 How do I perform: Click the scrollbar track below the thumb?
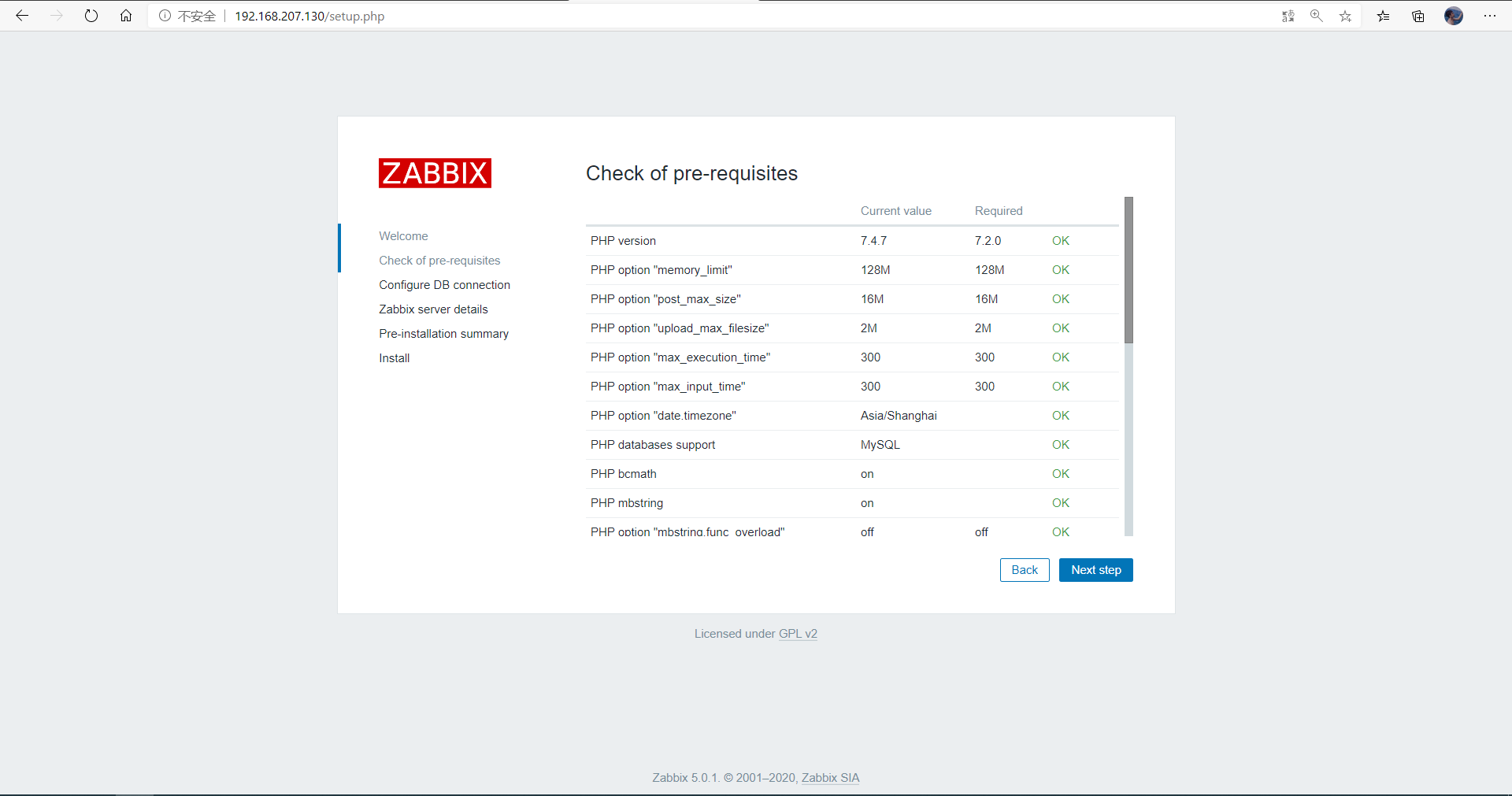pyautogui.click(x=1128, y=439)
